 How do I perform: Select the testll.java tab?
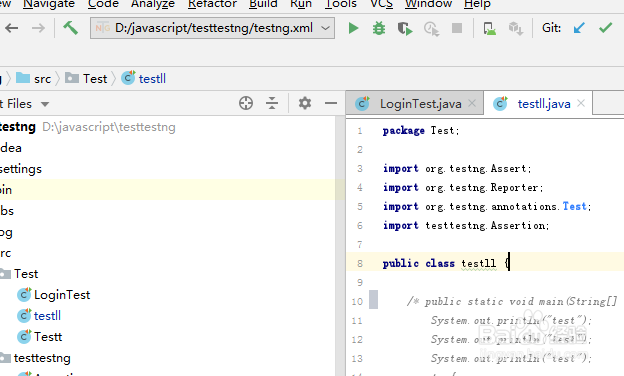(x=538, y=104)
